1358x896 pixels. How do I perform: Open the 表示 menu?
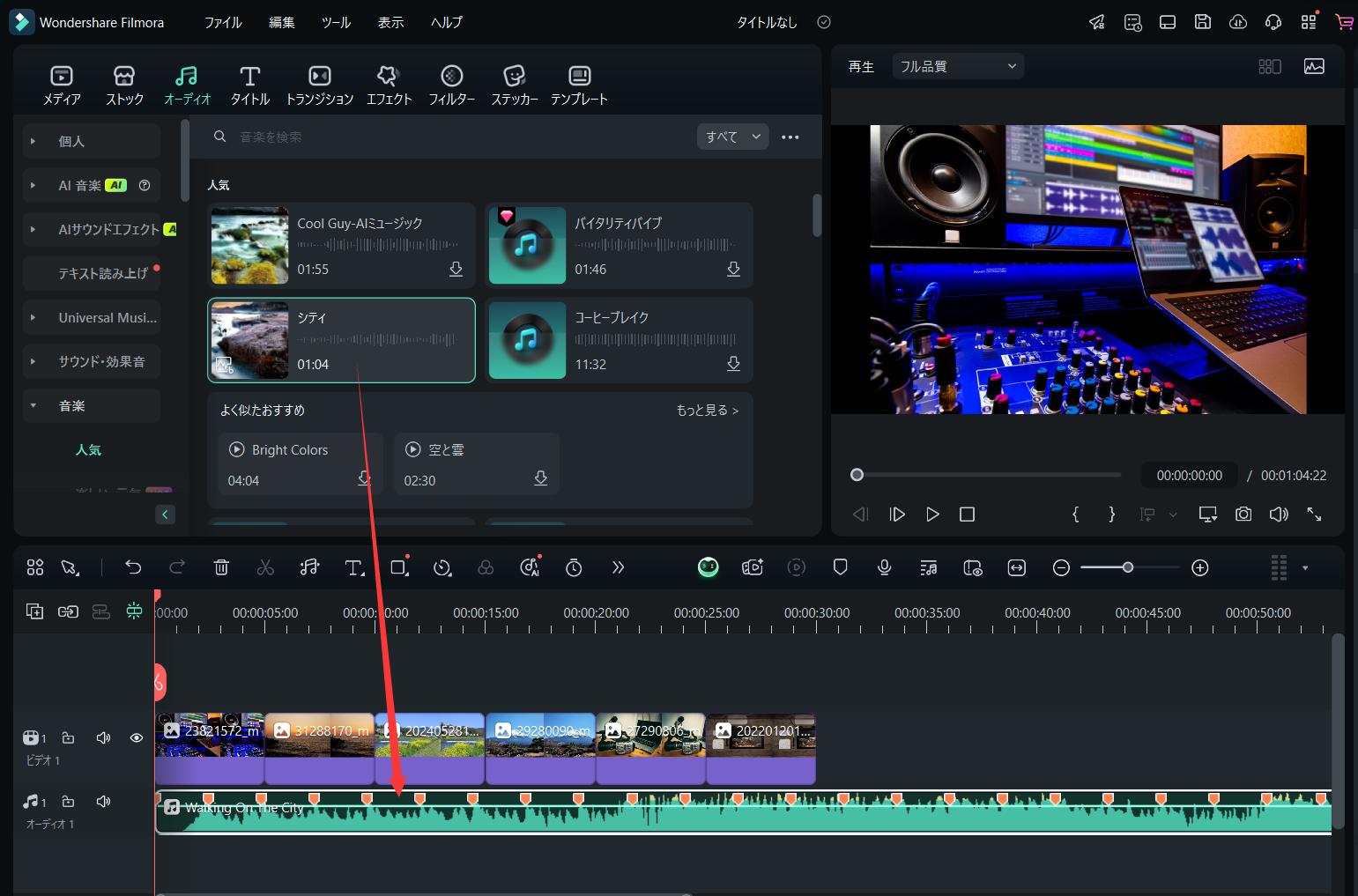click(390, 22)
